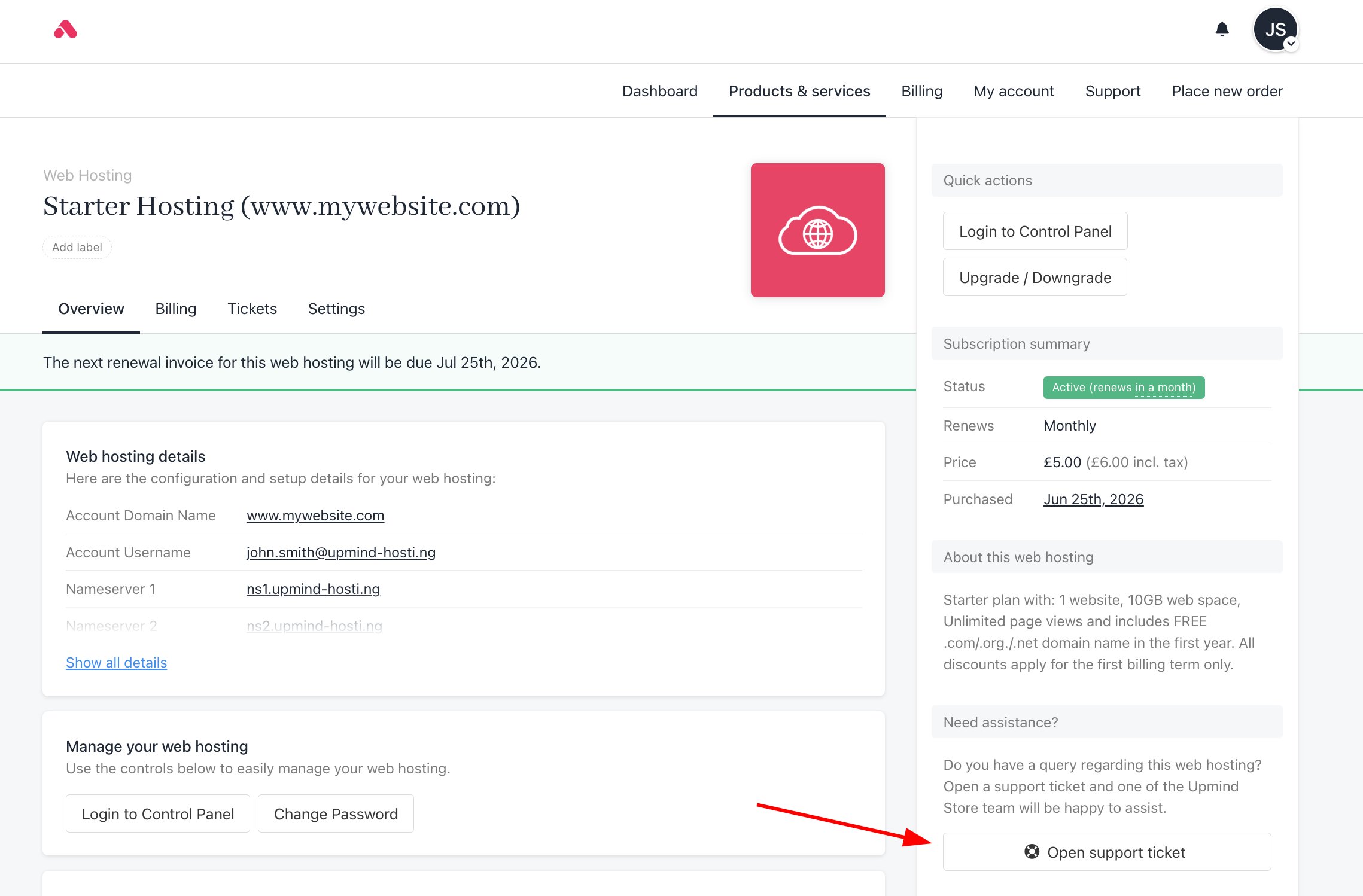This screenshot has height=896, width=1363.
Task: Click the Subscription summary heading
Action: (x=1016, y=344)
